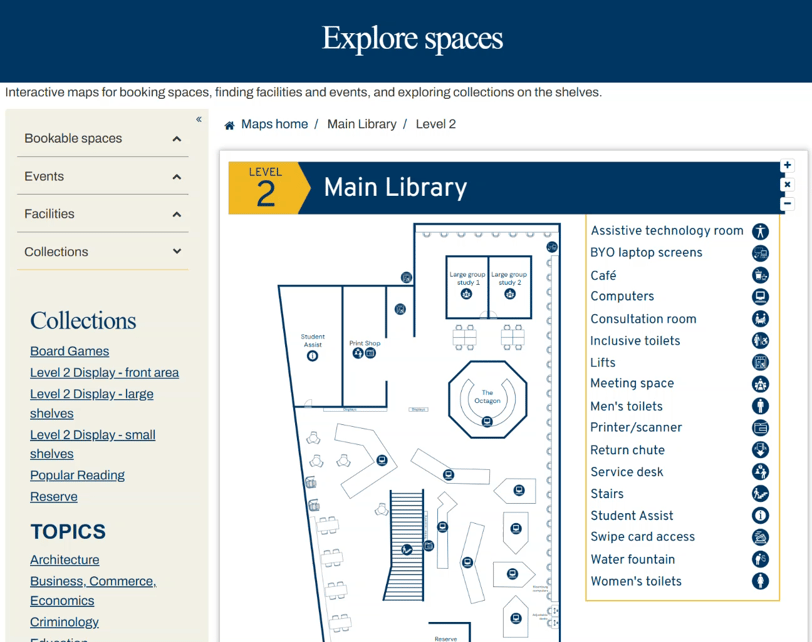Click the Assistive technology room icon
This screenshot has width=812, height=642.
[x=760, y=231]
